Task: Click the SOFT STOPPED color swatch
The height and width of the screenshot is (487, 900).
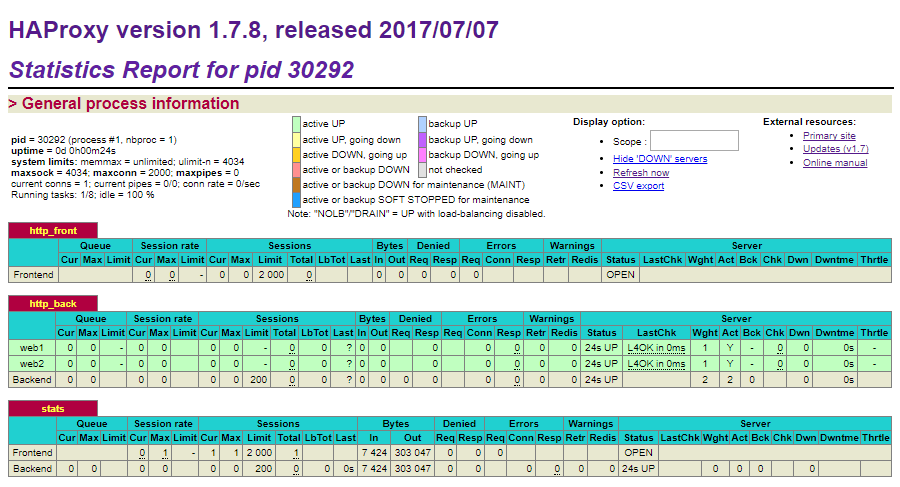Action: click(x=296, y=199)
